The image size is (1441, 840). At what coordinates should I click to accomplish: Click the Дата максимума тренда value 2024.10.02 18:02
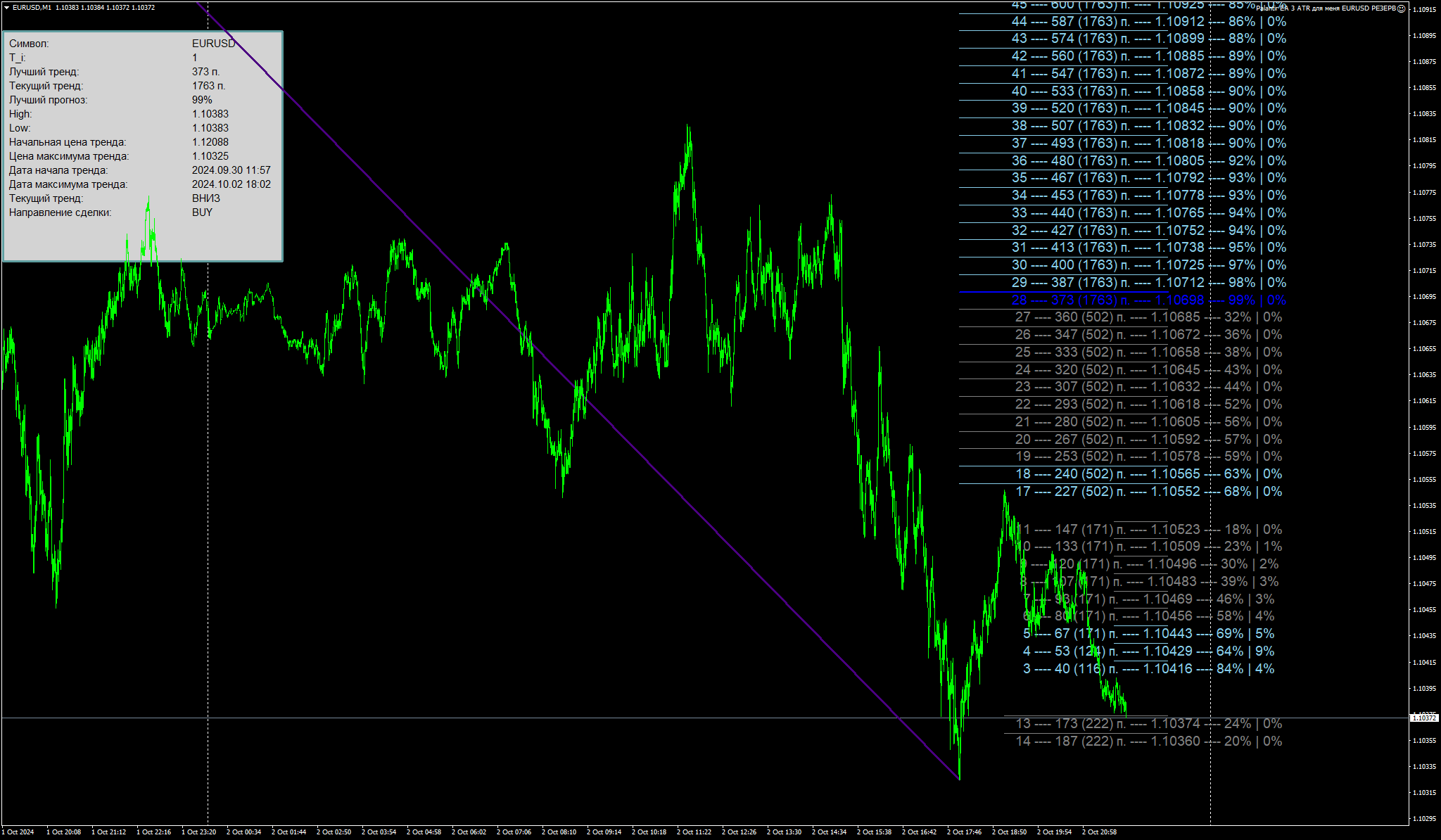(x=231, y=184)
